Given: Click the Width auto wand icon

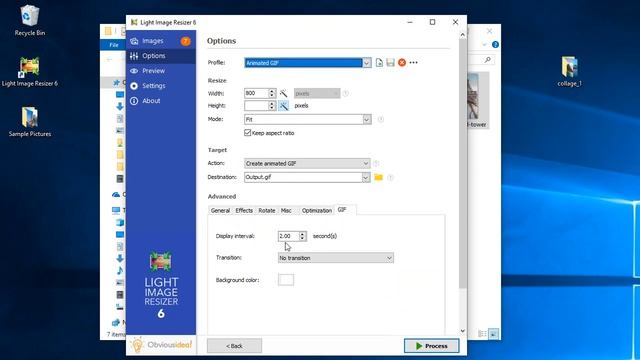Looking at the screenshot, I should (283, 93).
